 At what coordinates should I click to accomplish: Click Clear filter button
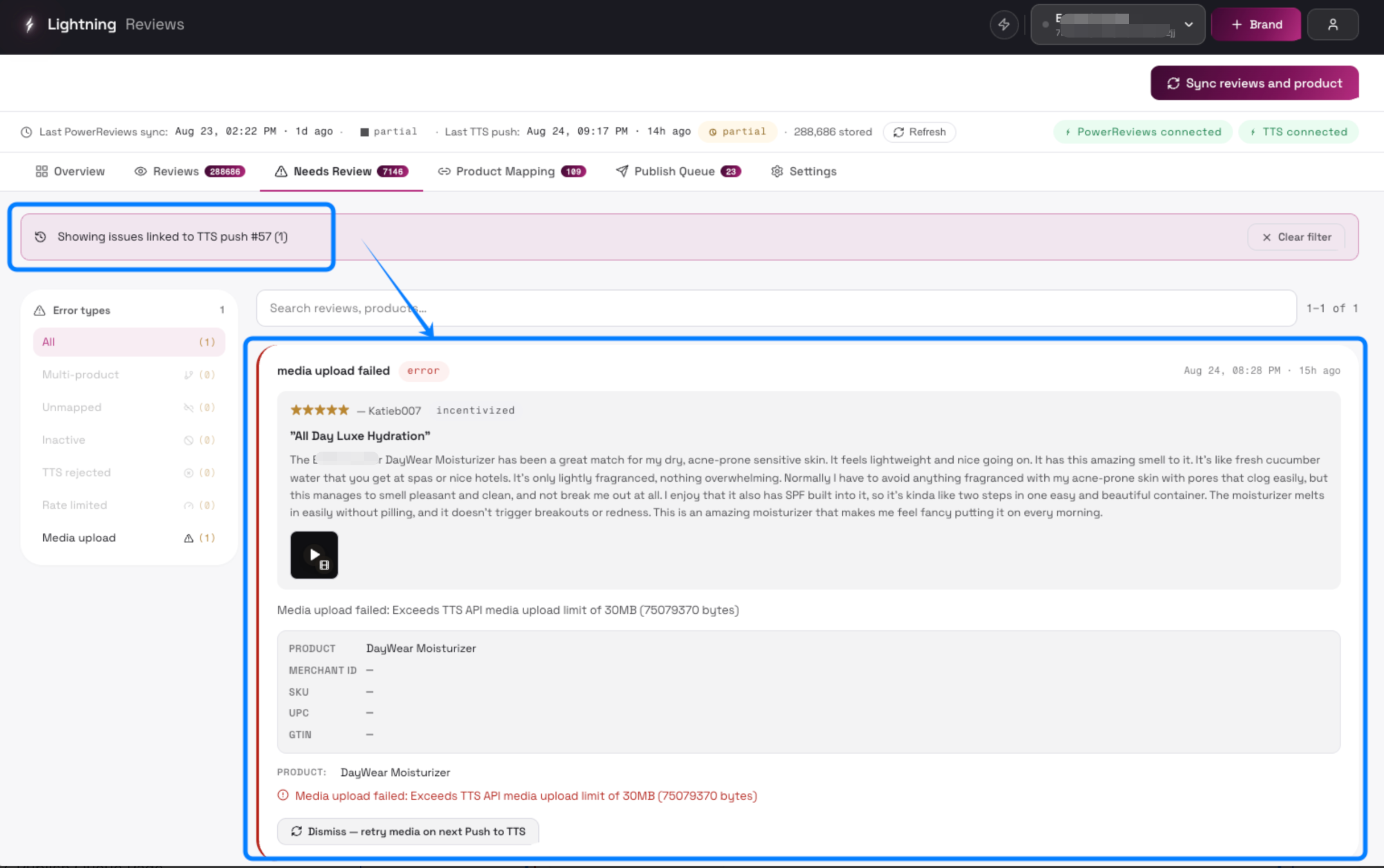[x=1296, y=237]
